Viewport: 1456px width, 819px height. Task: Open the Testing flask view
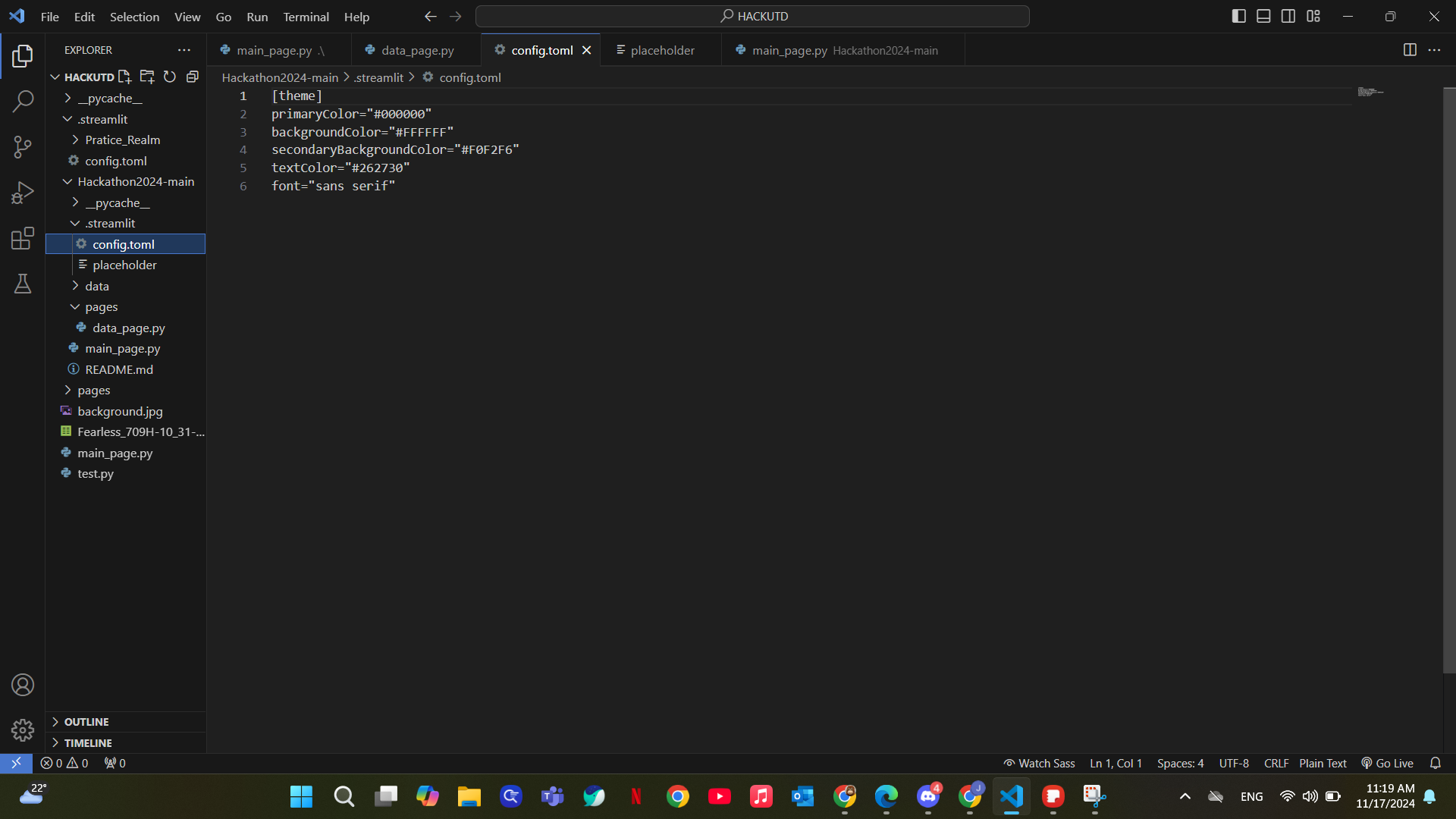click(23, 284)
